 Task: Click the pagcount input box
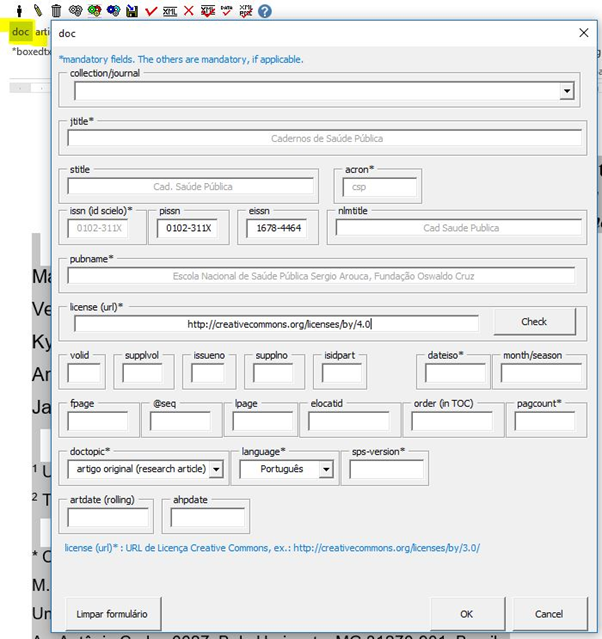coord(545,421)
